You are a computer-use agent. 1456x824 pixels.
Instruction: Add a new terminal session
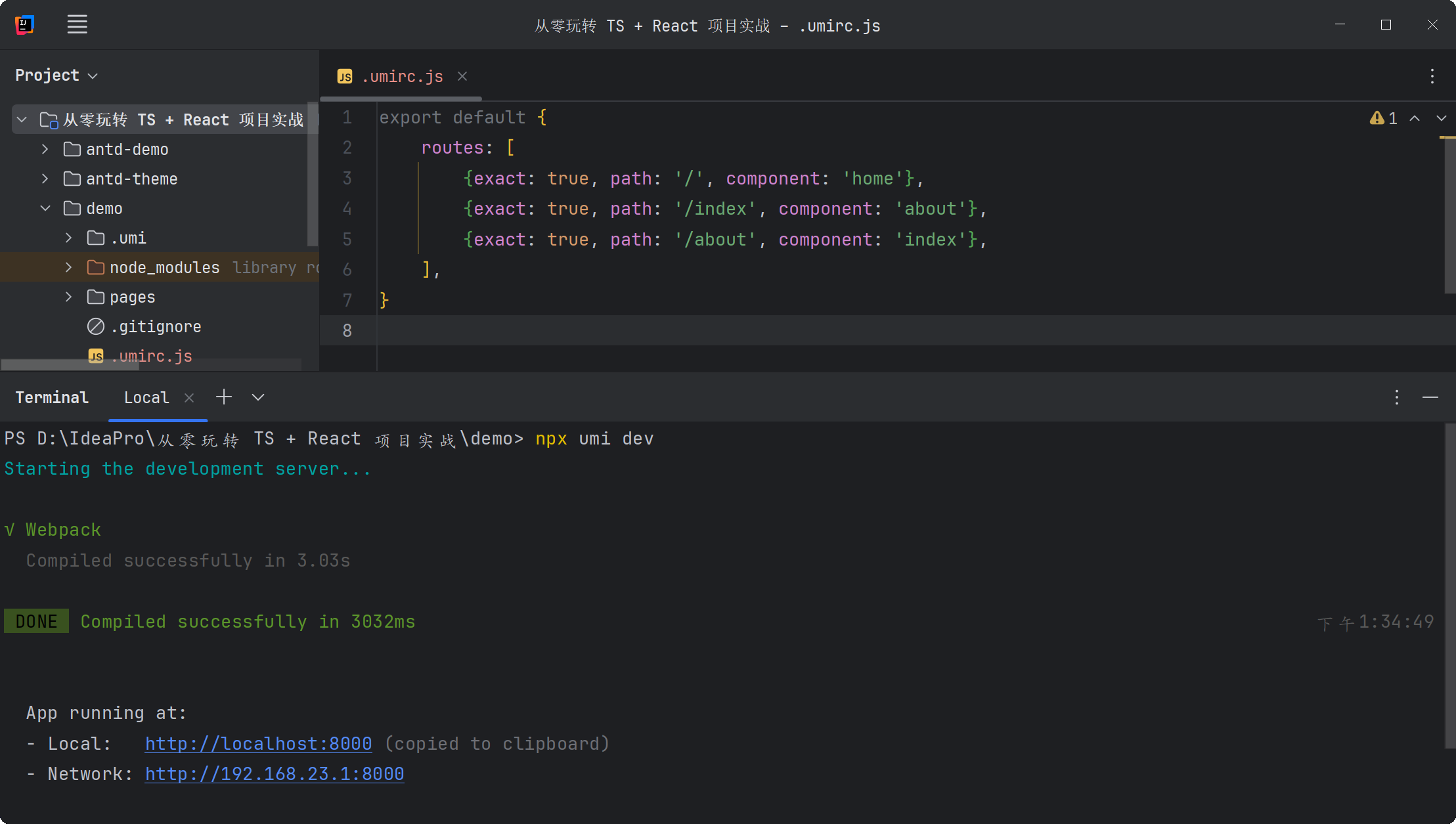point(224,397)
